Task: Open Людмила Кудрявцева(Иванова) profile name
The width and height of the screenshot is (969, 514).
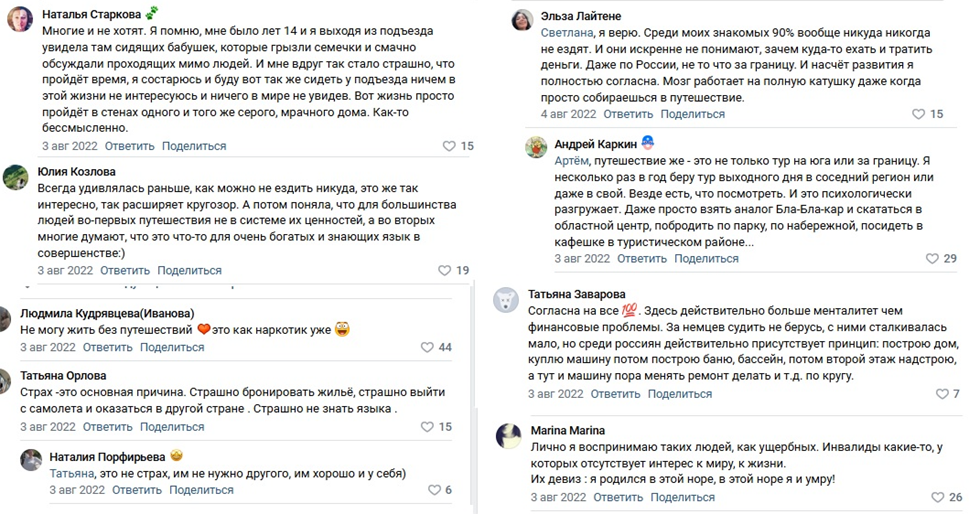Action: [107, 313]
